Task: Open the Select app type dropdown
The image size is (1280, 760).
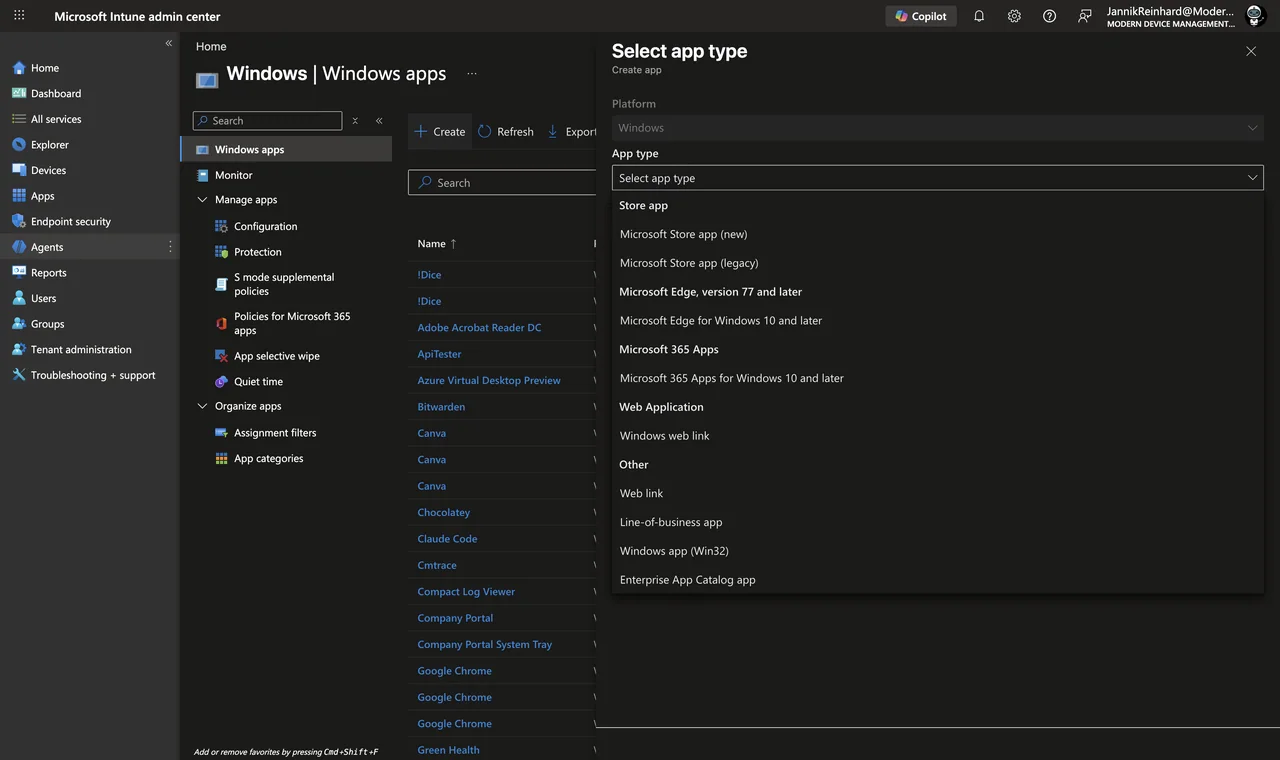Action: tap(937, 178)
